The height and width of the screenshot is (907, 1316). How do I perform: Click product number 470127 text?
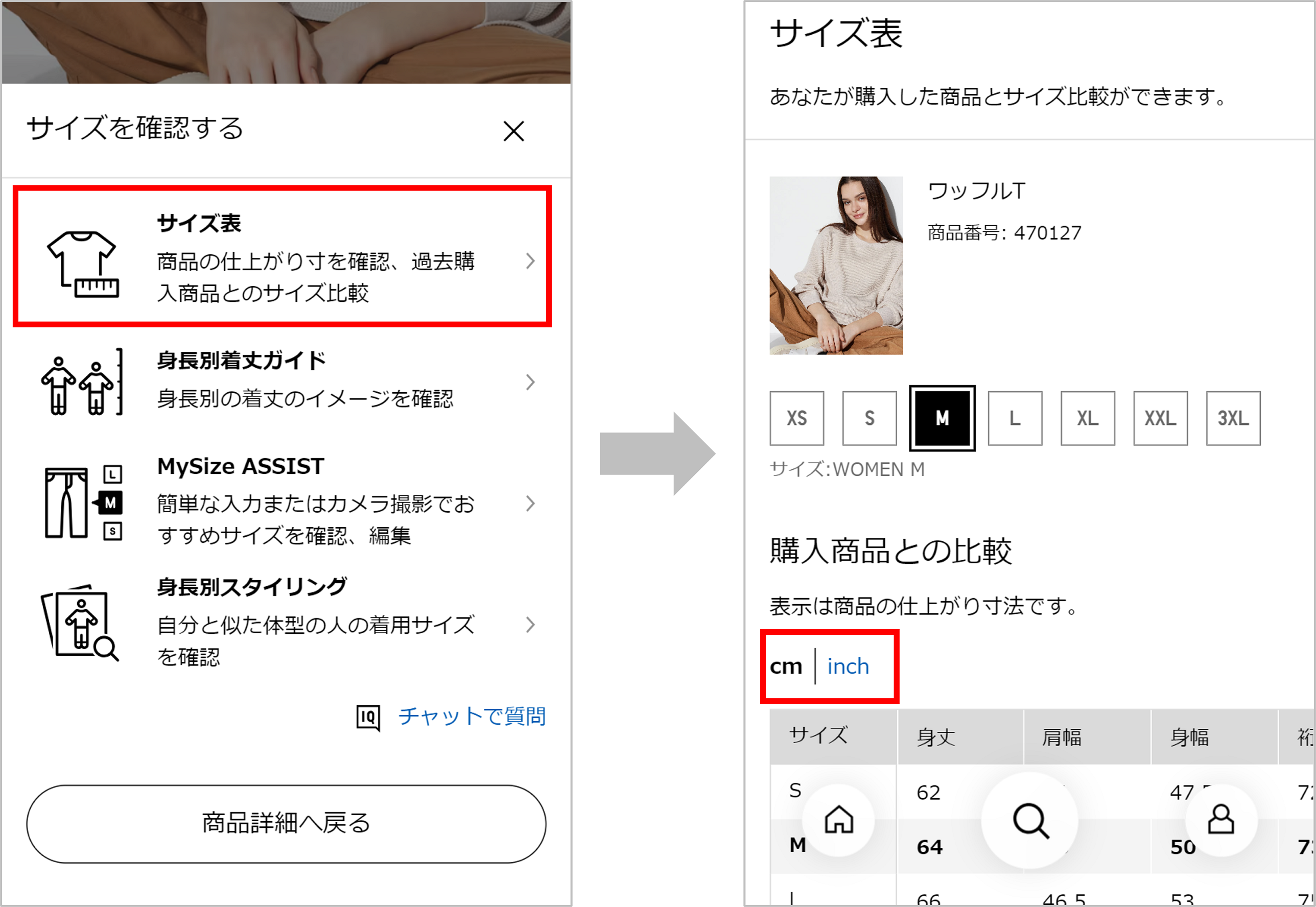(1004, 232)
